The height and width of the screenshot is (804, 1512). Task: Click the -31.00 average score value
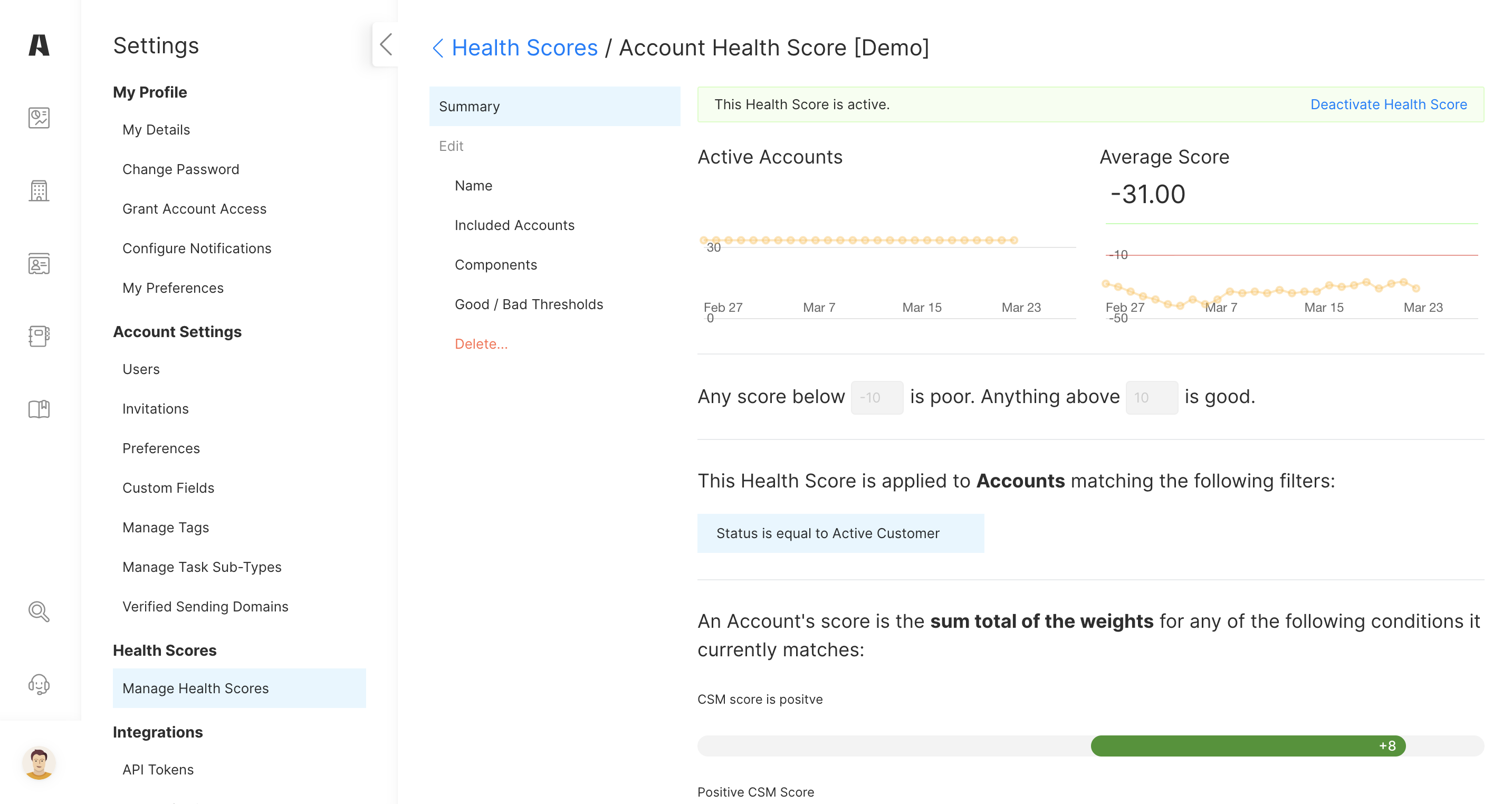1147,194
